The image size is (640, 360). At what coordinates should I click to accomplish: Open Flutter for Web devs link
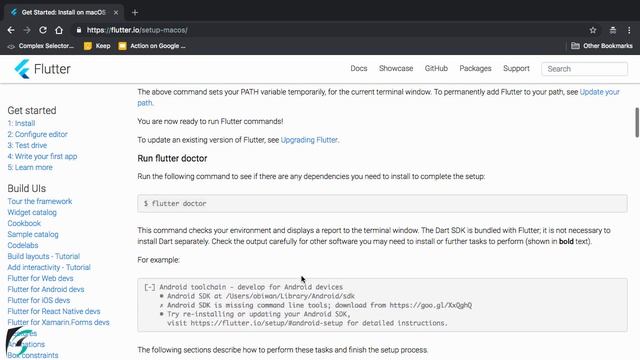coord(40,278)
